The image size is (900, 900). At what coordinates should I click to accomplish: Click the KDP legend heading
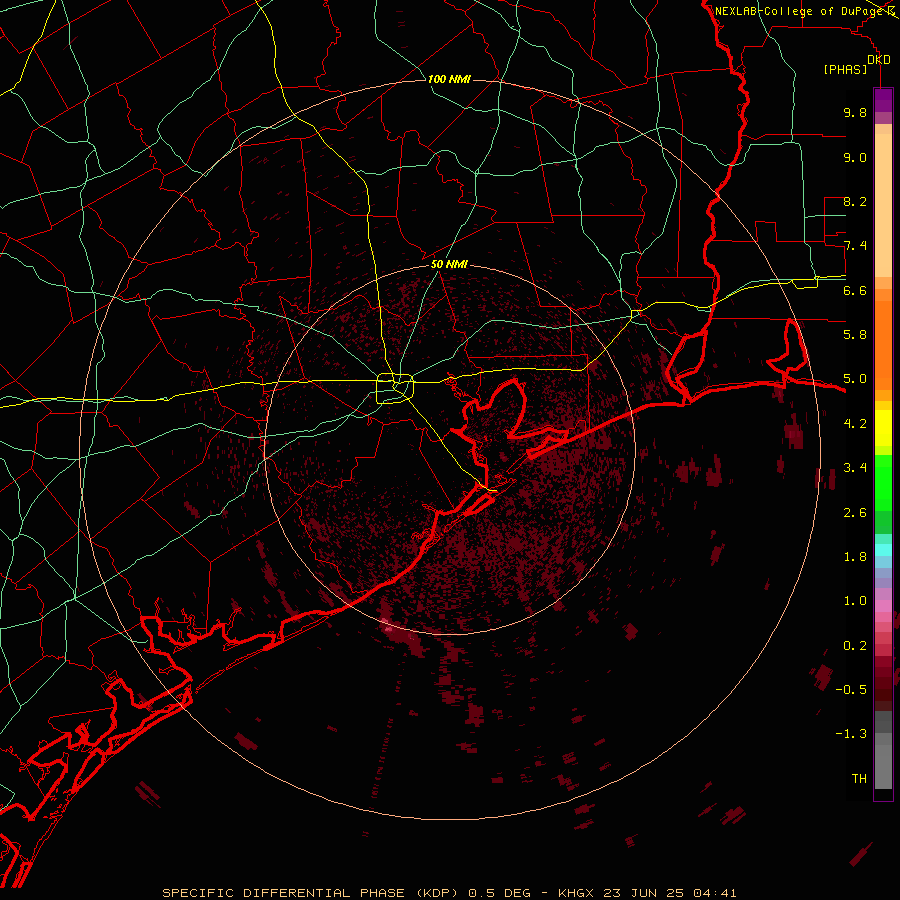click(x=879, y=60)
